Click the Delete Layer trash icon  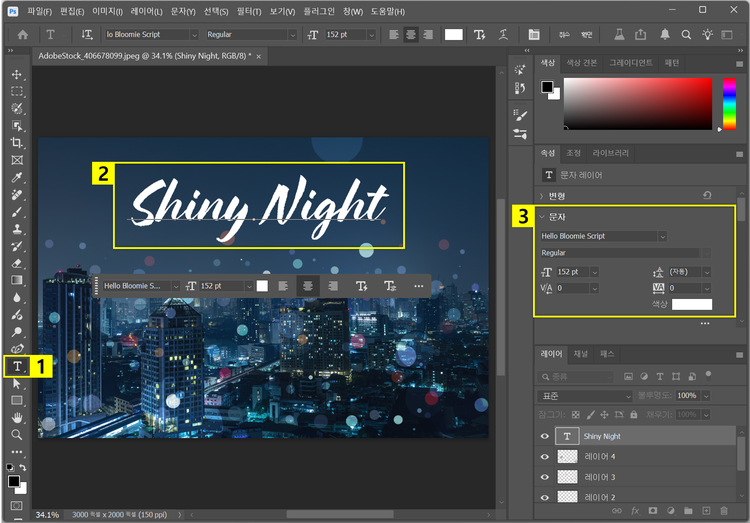coord(726,511)
